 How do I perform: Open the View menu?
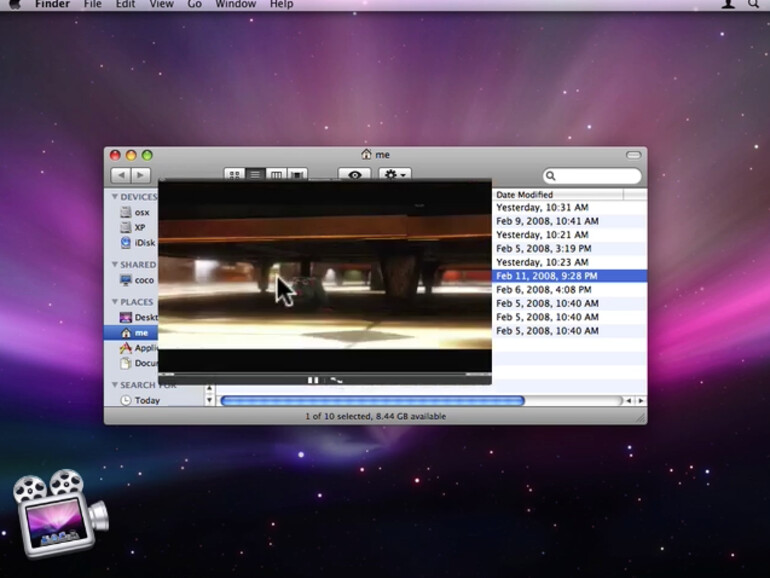coord(161,5)
